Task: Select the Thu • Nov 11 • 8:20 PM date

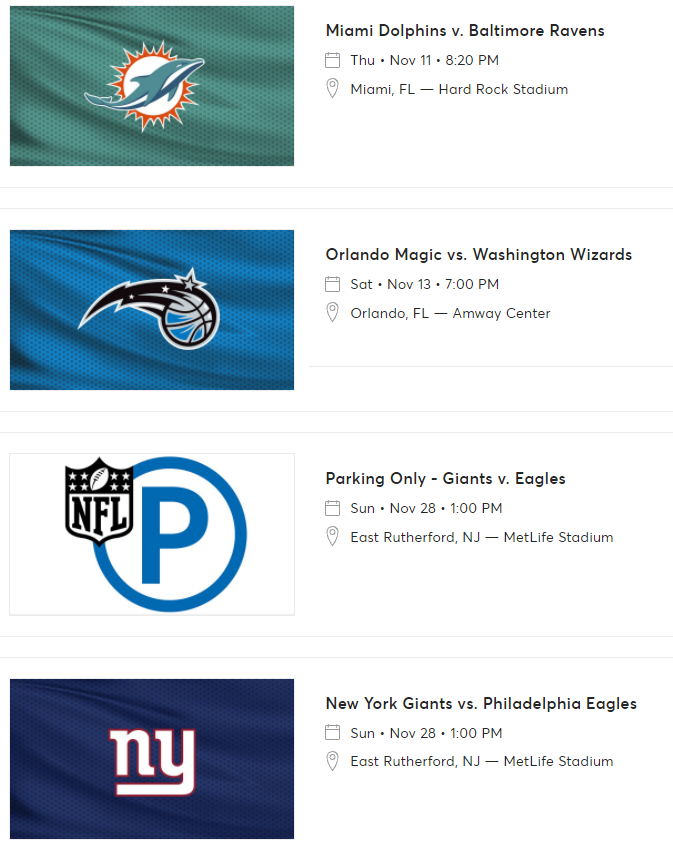Action: [x=424, y=60]
